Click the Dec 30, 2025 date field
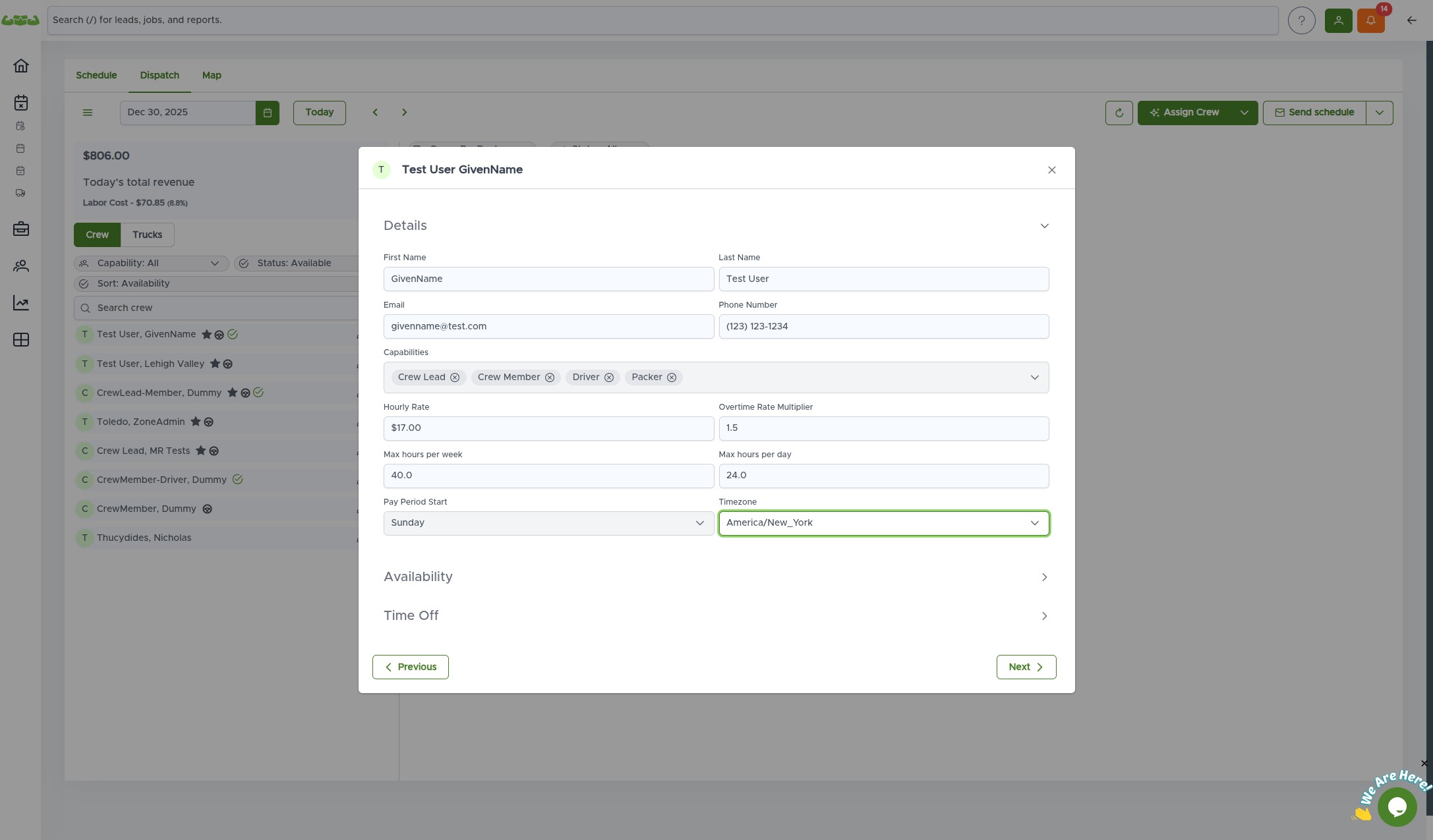This screenshot has height=840, width=1433. (187, 113)
